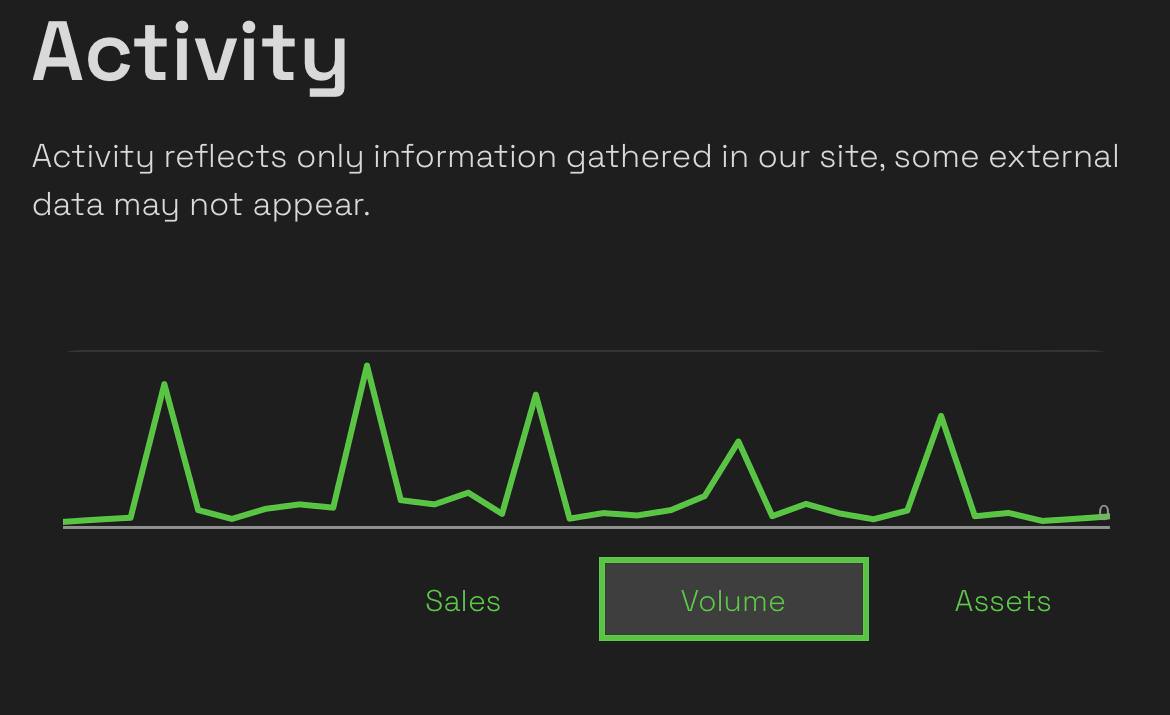
Task: Select the last peak before the chart ends
Action: click(x=941, y=416)
